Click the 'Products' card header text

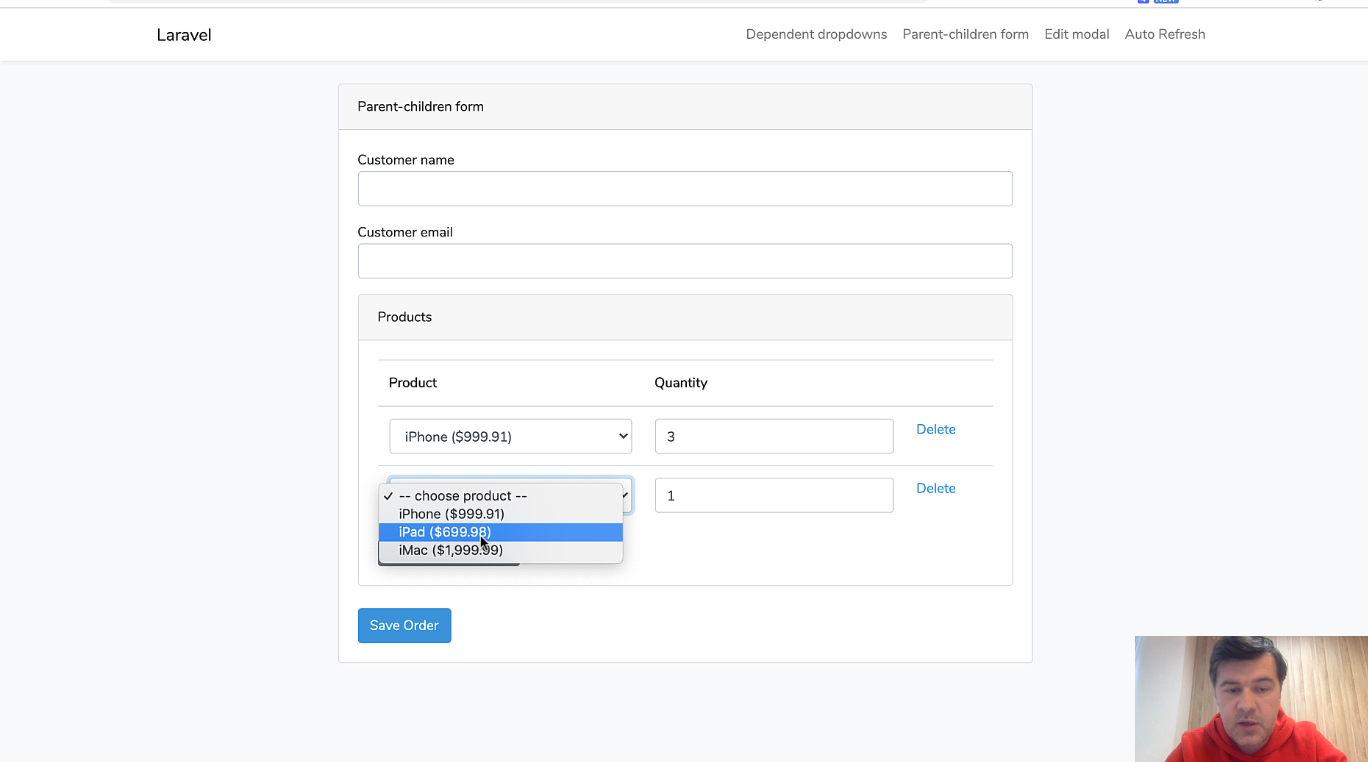[405, 317]
